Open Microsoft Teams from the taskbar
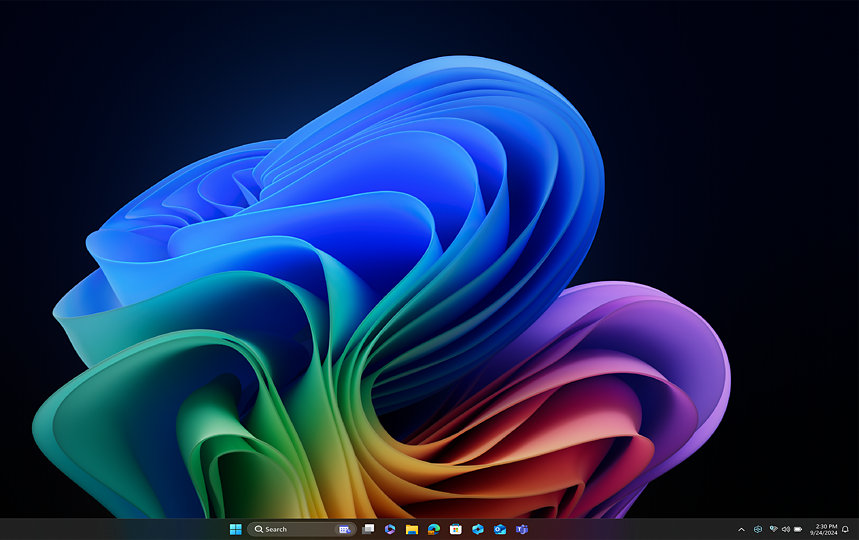This screenshot has height=540, width=859. [x=522, y=529]
